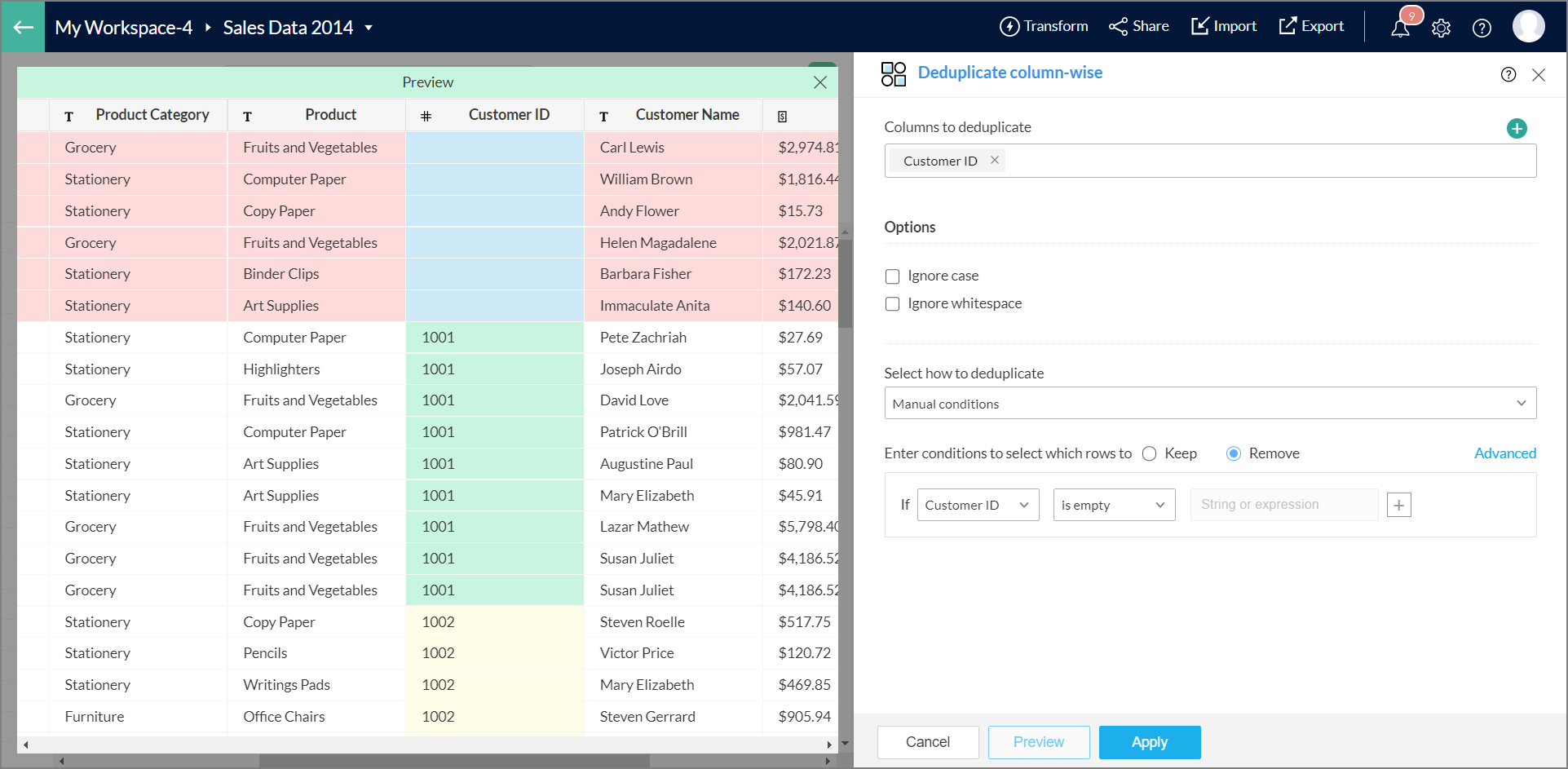Image resolution: width=1568 pixels, height=769 pixels.
Task: Expand the Manual conditions dropdown
Action: coord(1209,403)
